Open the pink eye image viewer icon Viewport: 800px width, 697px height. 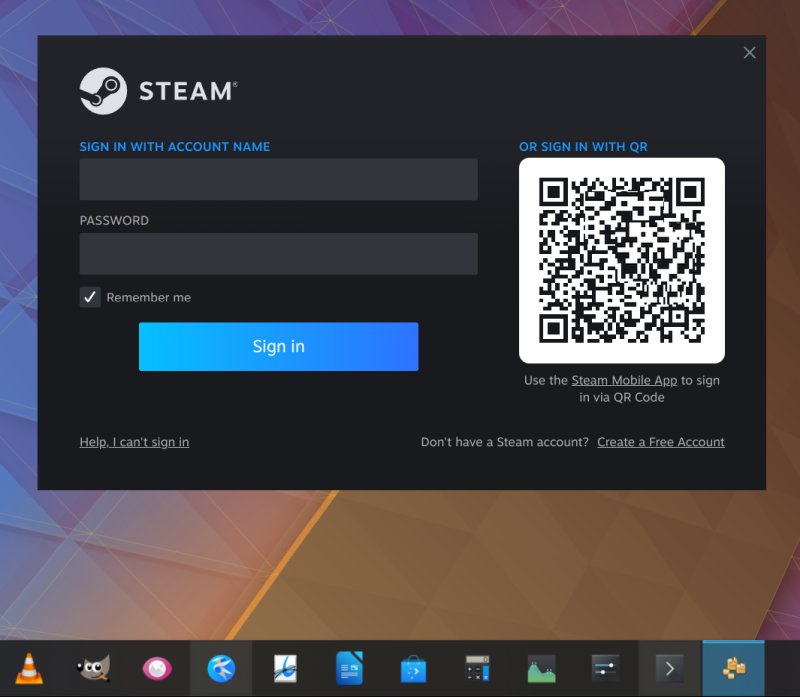pyautogui.click(x=157, y=668)
